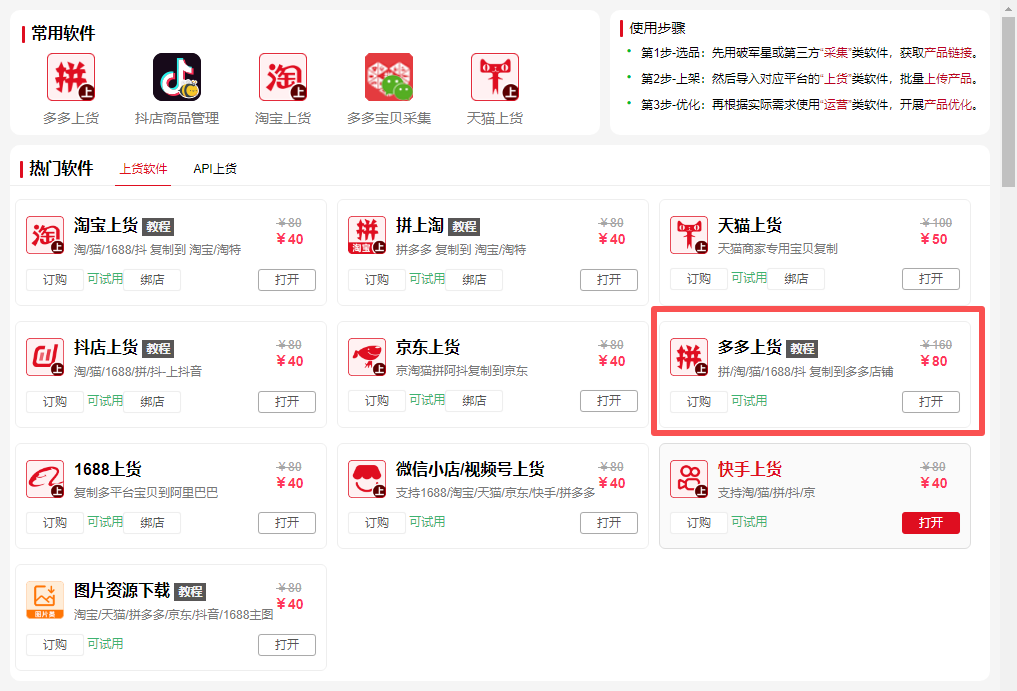
Task: Launch the 抖店商品管理 TikTok-style icon
Action: [176, 77]
